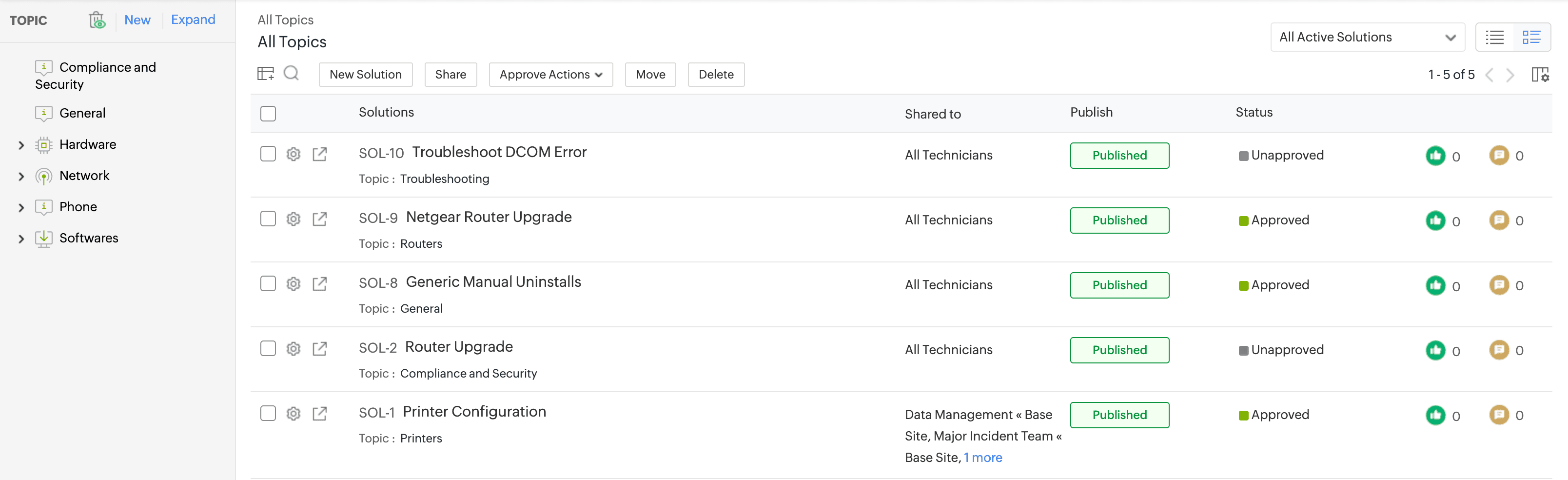Screen dimensions: 1568x480
Task: Click the search magnifier icon
Action: pyautogui.click(x=292, y=74)
